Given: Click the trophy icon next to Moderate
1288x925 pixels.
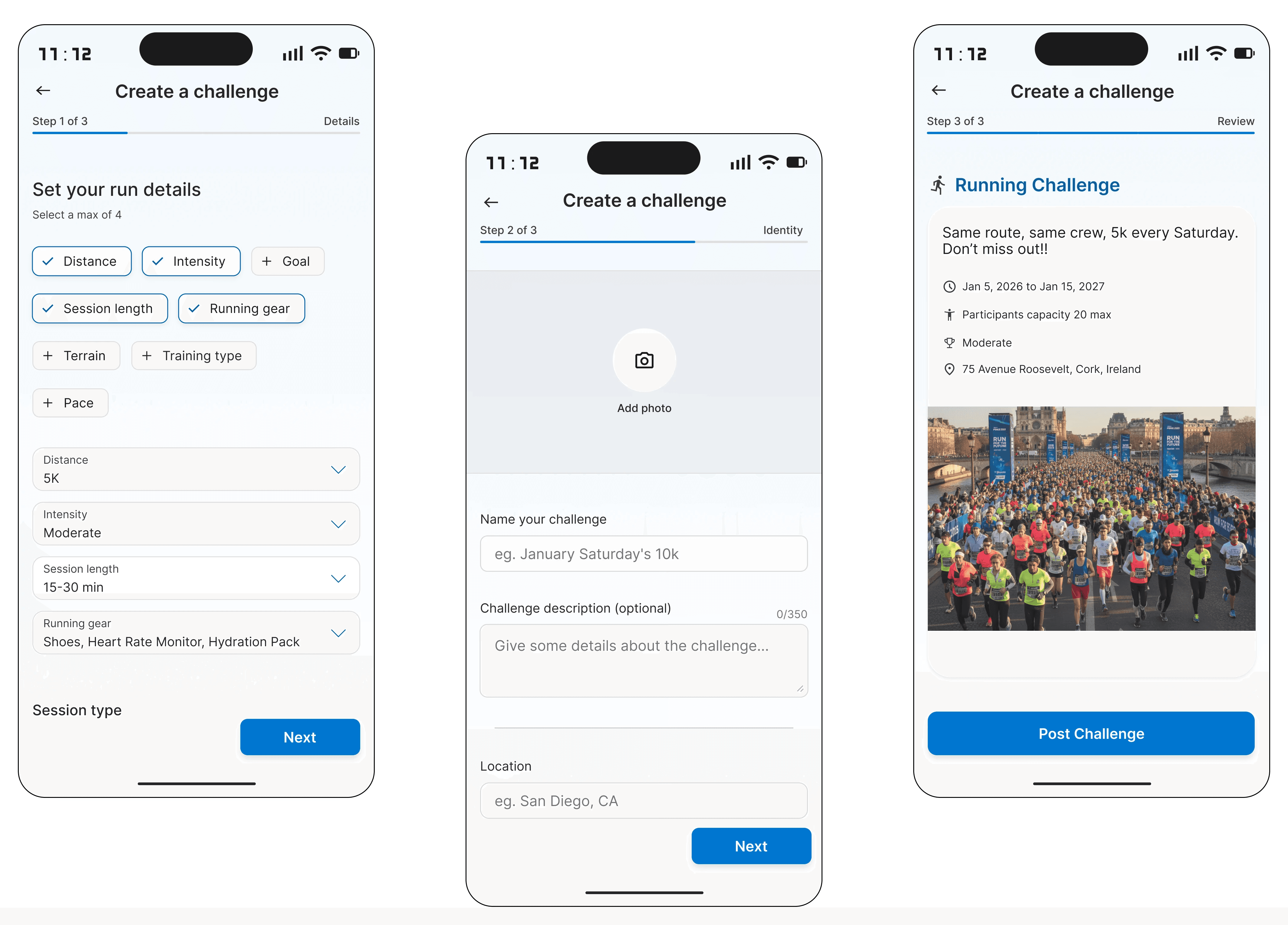Looking at the screenshot, I should [949, 343].
